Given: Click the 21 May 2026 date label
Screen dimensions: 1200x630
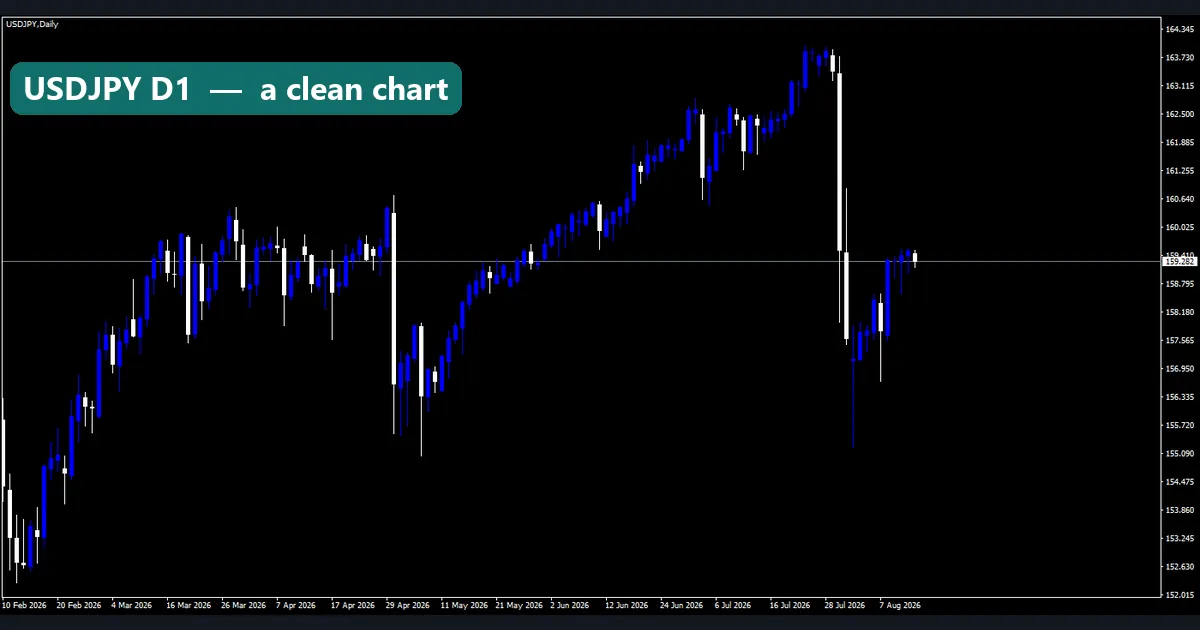Looking at the screenshot, I should 518,605.
